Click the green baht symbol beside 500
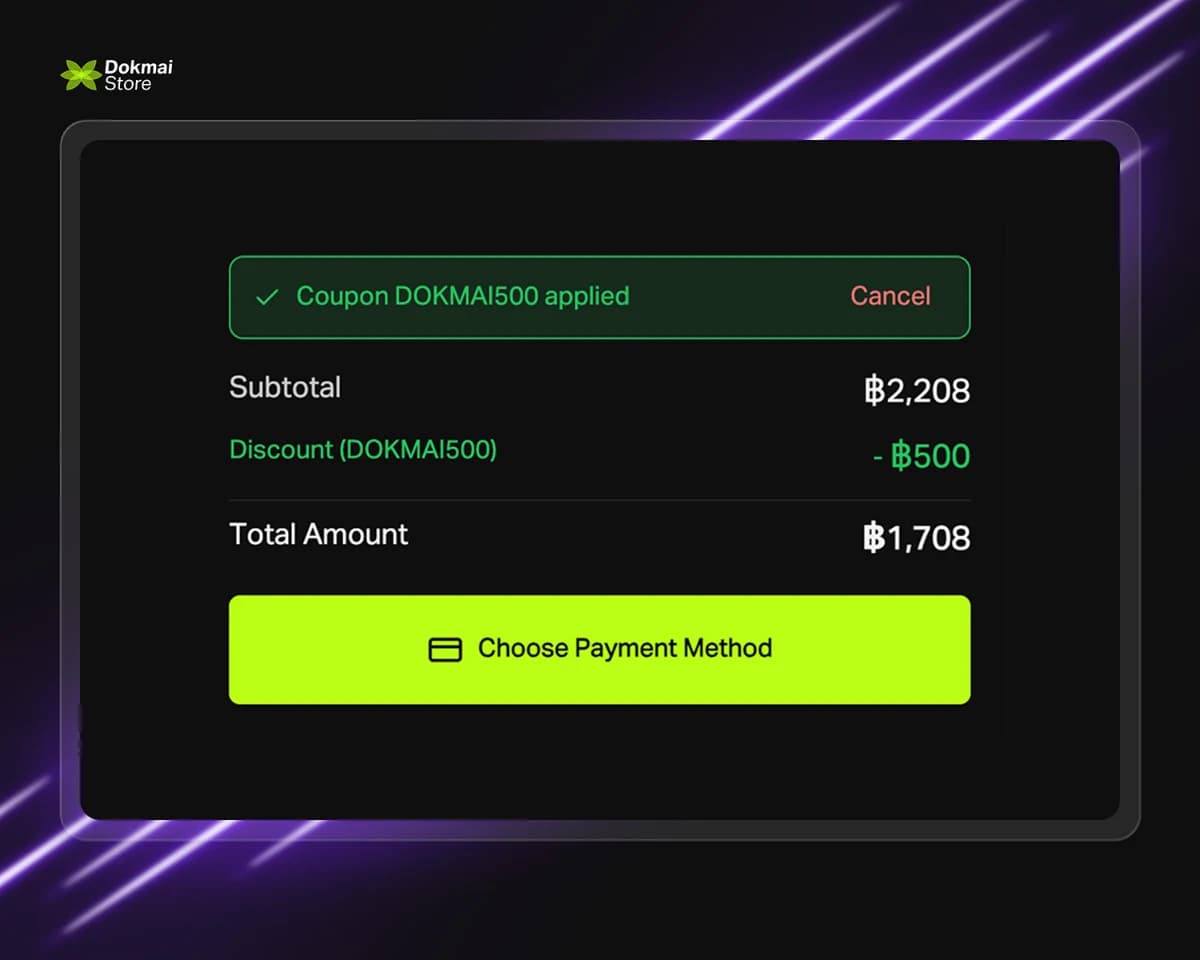Viewport: 1200px width, 960px height. click(901, 456)
